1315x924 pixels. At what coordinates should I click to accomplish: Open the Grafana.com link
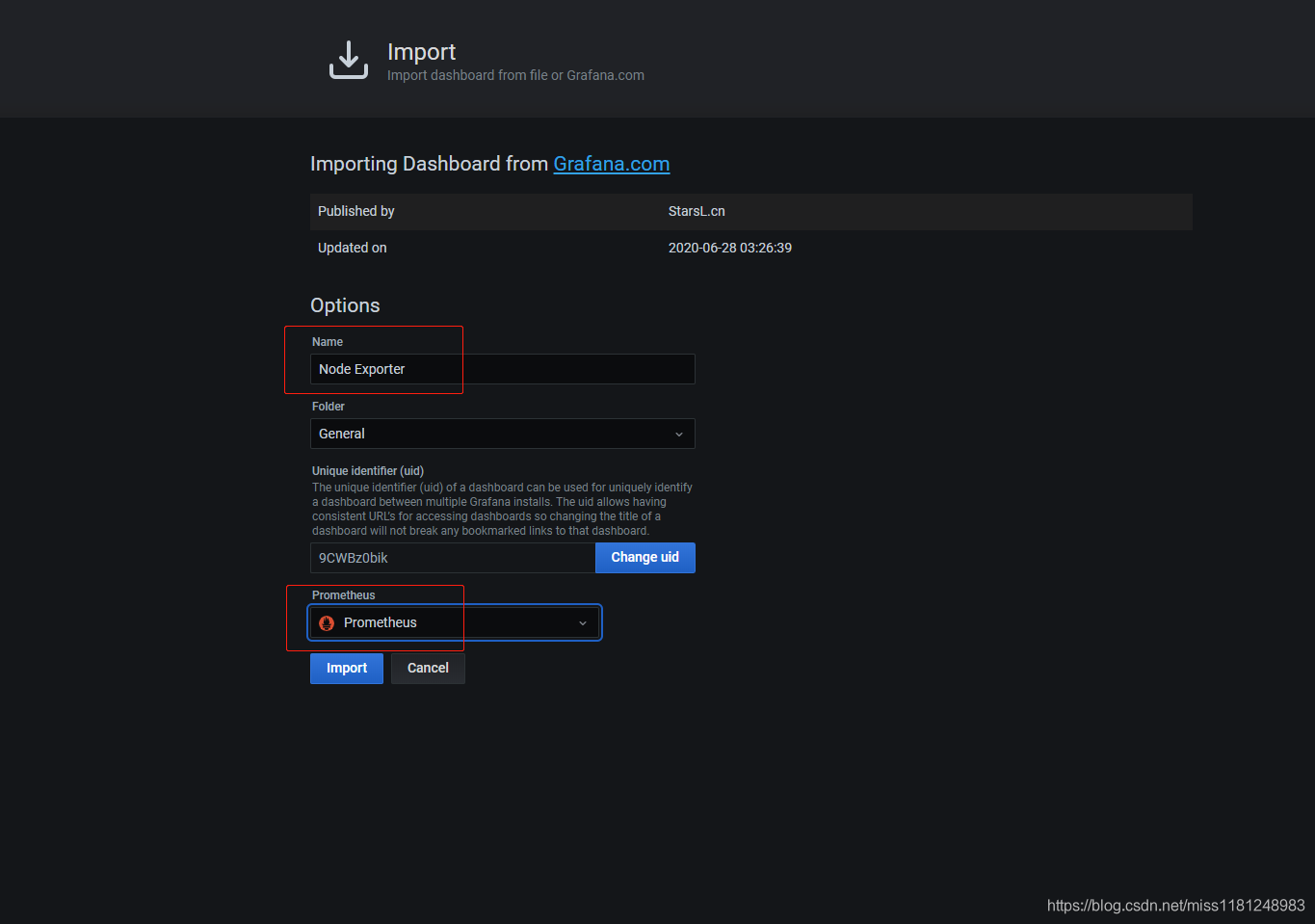[x=611, y=164]
